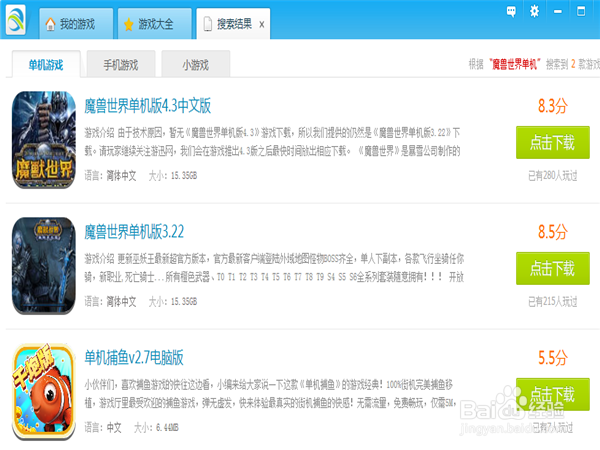Click the 魔兽世界 3.22 game cover thumbnail
The width and height of the screenshot is (600, 450).
pyautogui.click(x=44, y=266)
